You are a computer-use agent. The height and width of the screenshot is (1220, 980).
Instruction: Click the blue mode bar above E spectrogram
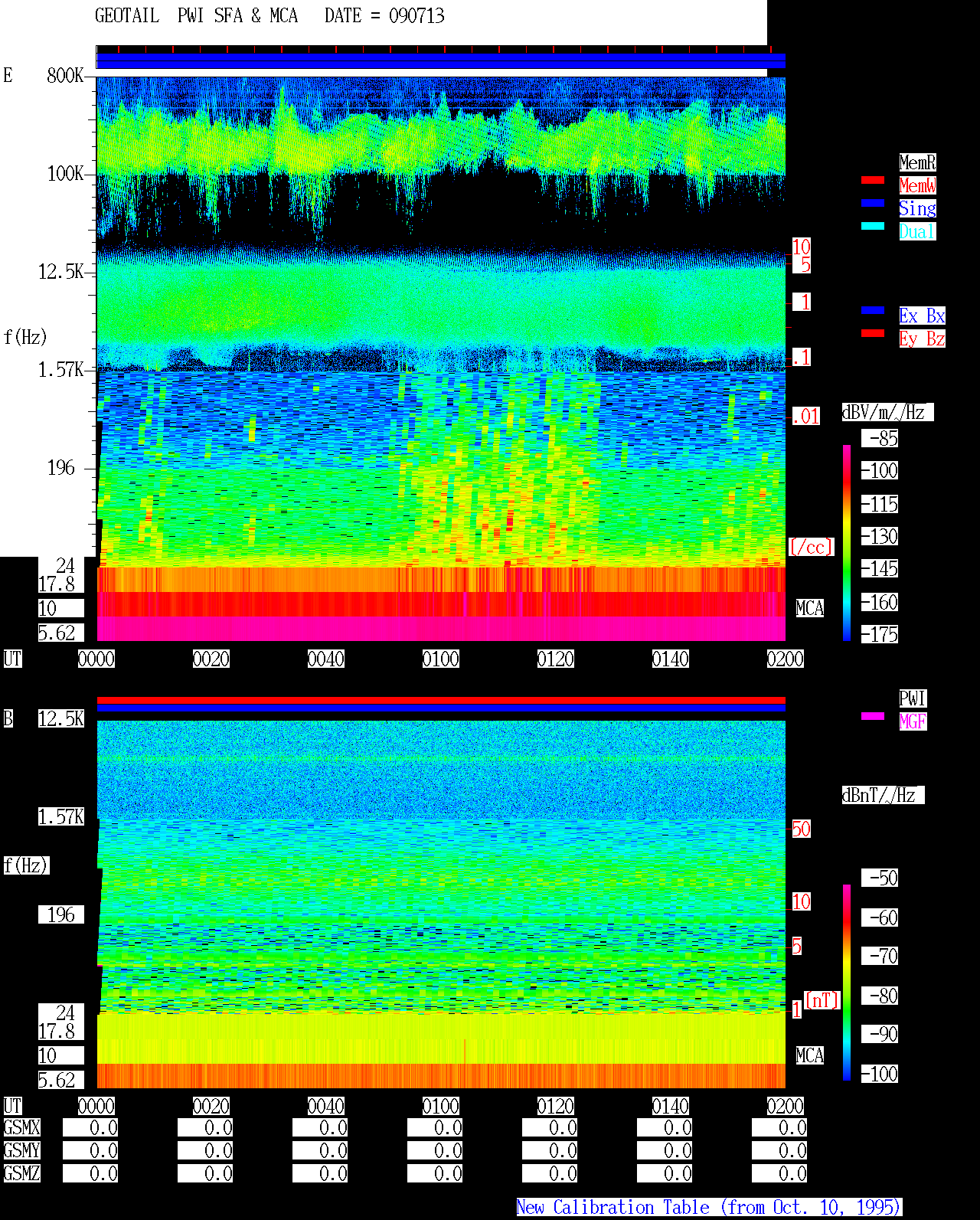point(441,61)
